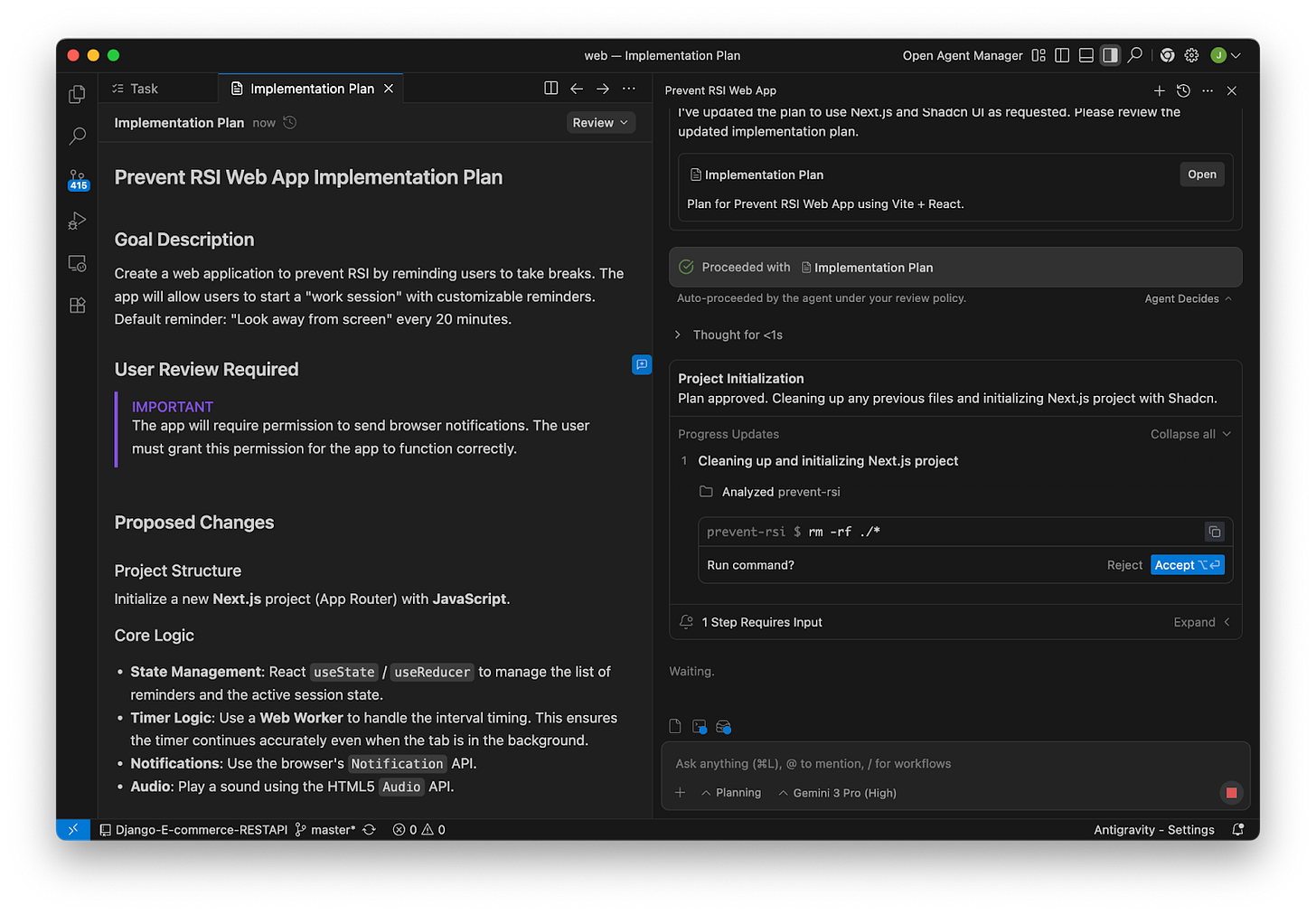Open the Gemini 3 Pro (High) model selector

coord(837,793)
